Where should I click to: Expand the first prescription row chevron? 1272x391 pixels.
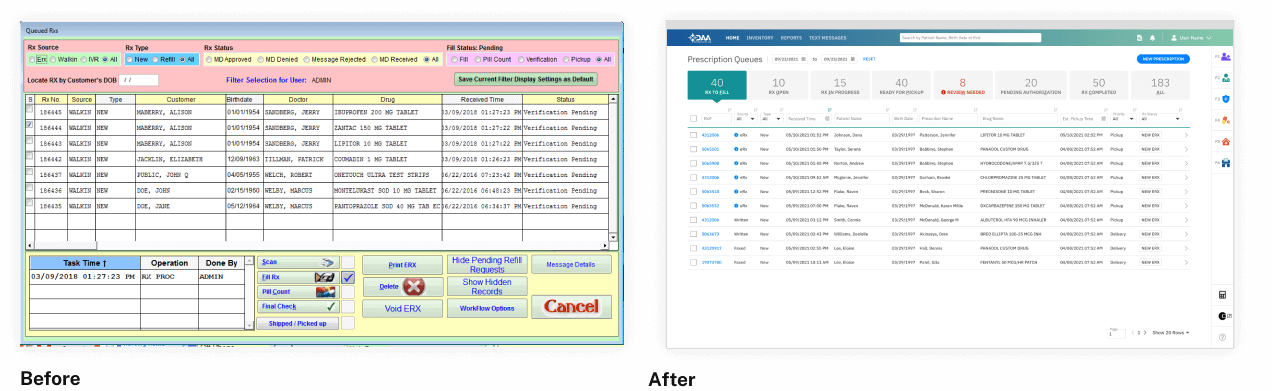tap(1186, 133)
